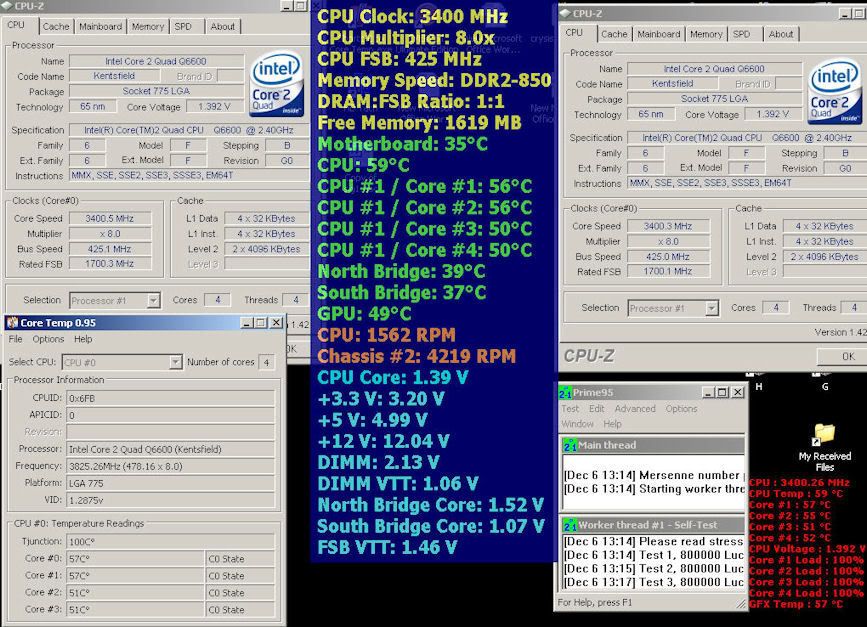
Task: Open the About tab in right CPU-Z
Action: [x=781, y=34]
